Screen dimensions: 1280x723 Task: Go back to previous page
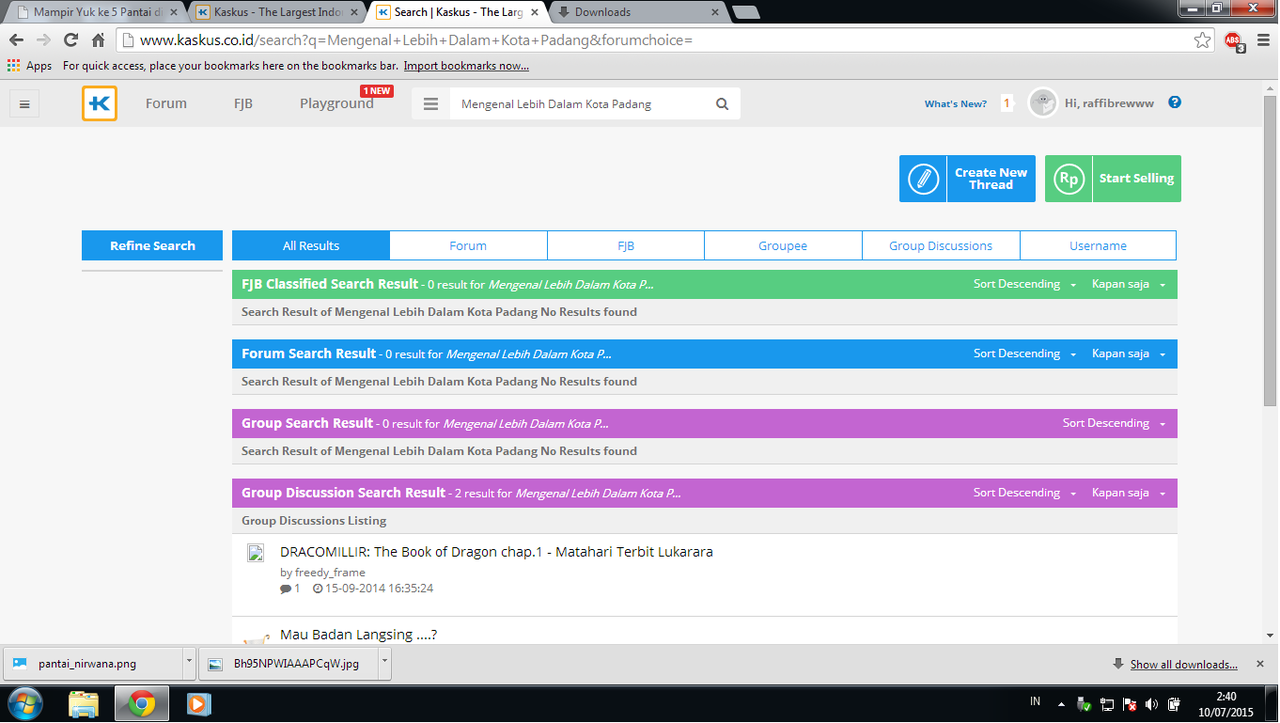[x=16, y=40]
